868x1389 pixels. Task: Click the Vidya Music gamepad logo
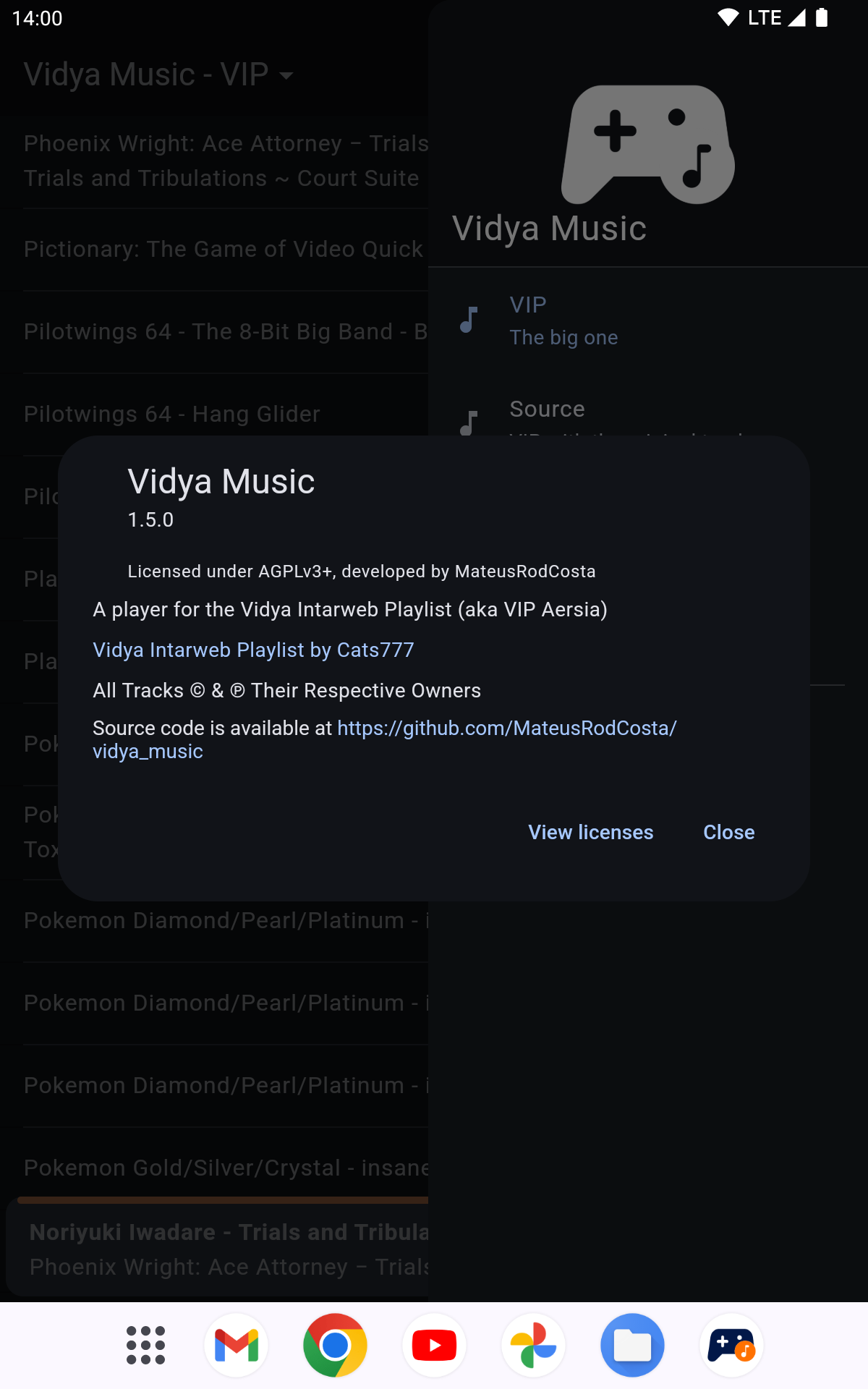648,144
